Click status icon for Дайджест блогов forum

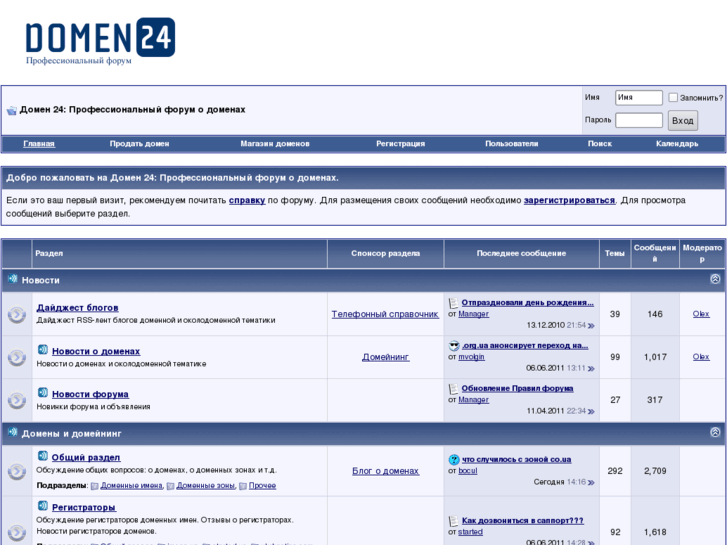click(x=17, y=314)
